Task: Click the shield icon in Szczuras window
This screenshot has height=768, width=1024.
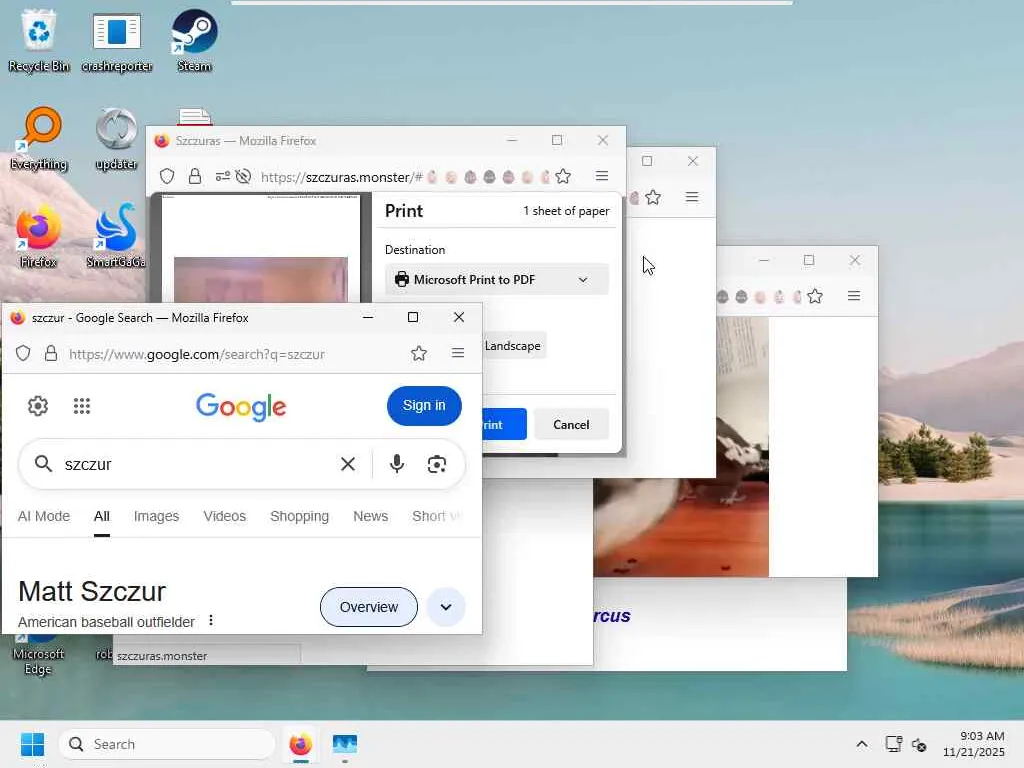Action: (x=167, y=176)
